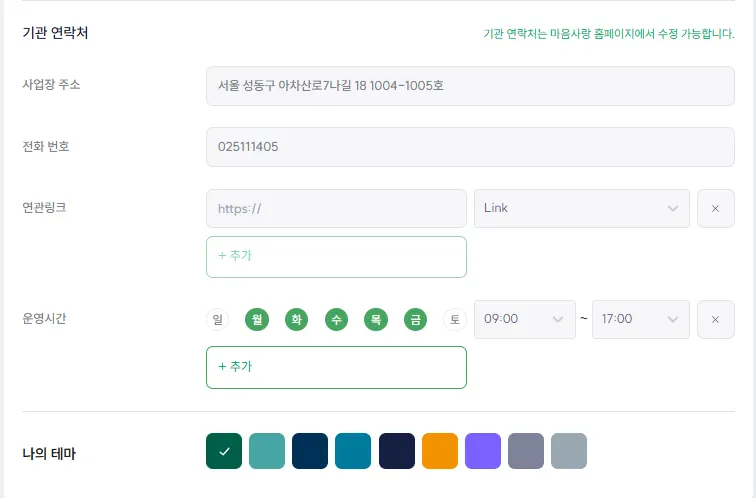Image resolution: width=756 pixels, height=498 pixels.
Task: Select the orange theme color
Action: tap(440, 451)
